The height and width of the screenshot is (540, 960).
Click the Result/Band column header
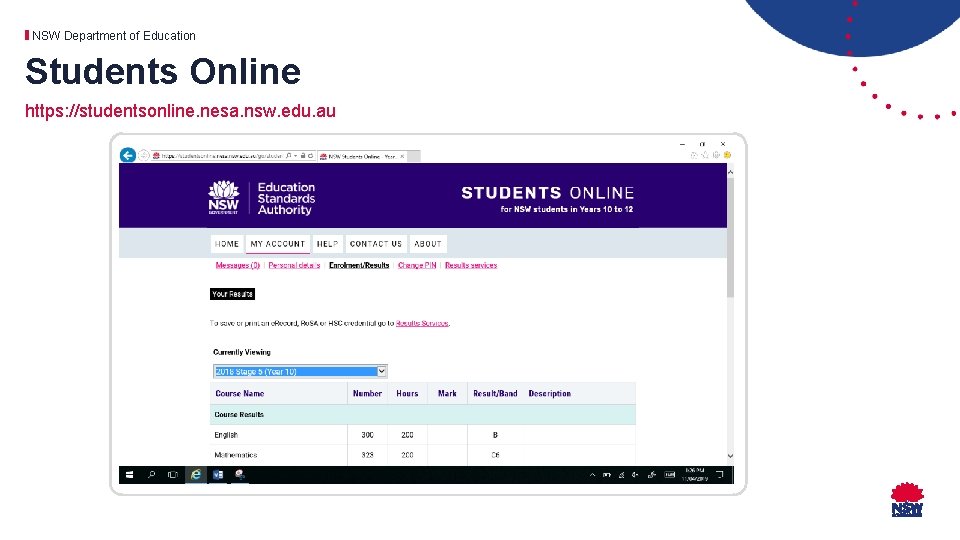click(495, 393)
